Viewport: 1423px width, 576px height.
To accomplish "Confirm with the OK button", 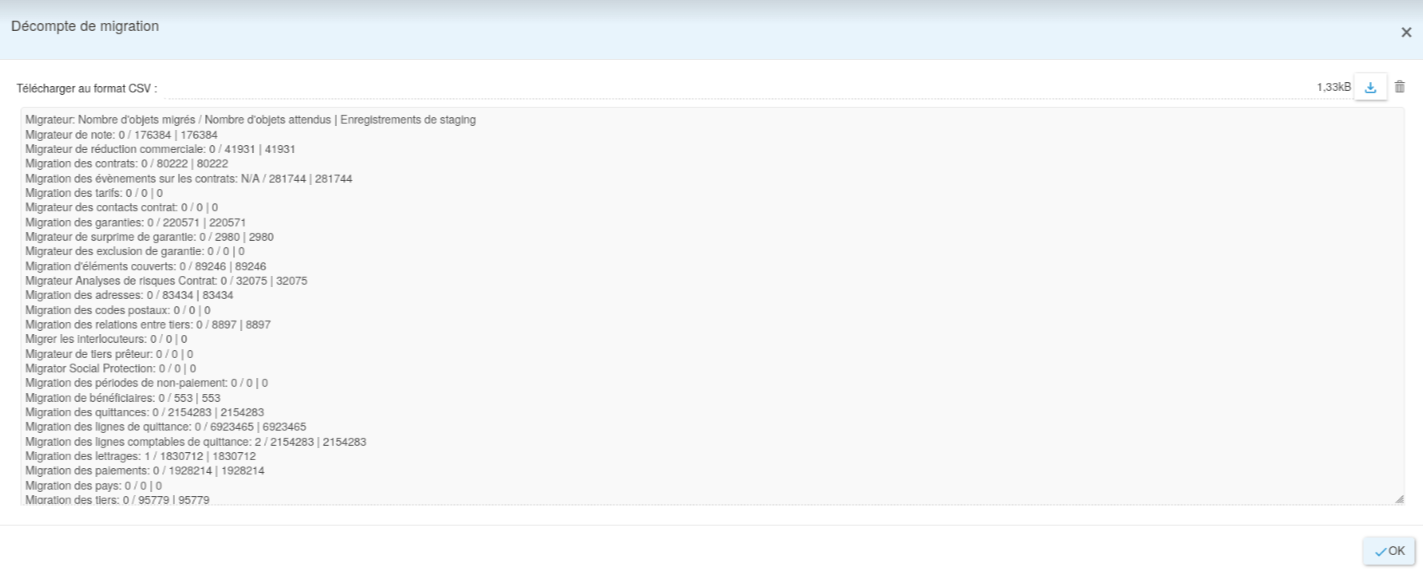I will [x=1389, y=551].
